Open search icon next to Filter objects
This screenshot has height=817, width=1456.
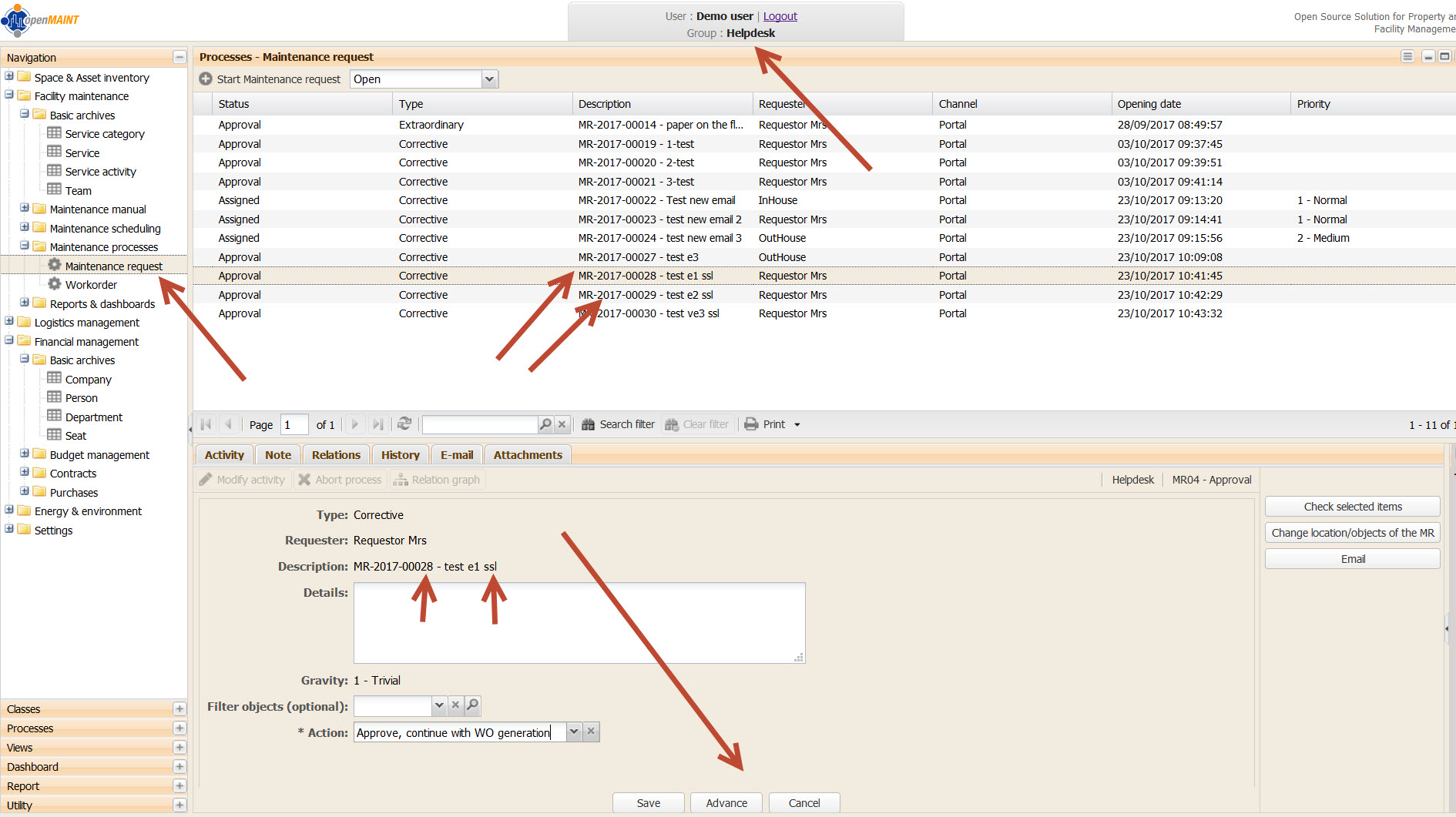click(473, 705)
